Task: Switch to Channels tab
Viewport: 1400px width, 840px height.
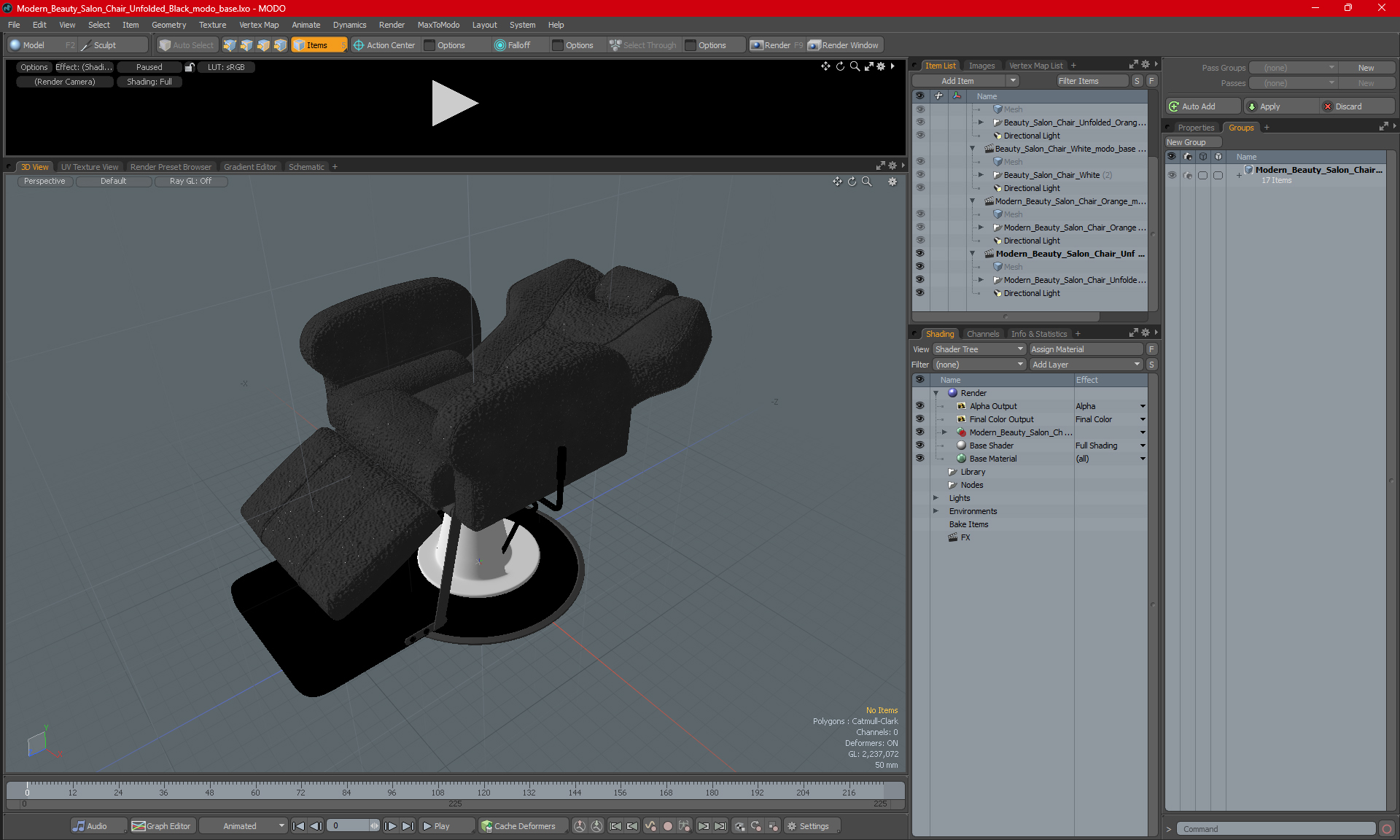Action: (x=983, y=334)
